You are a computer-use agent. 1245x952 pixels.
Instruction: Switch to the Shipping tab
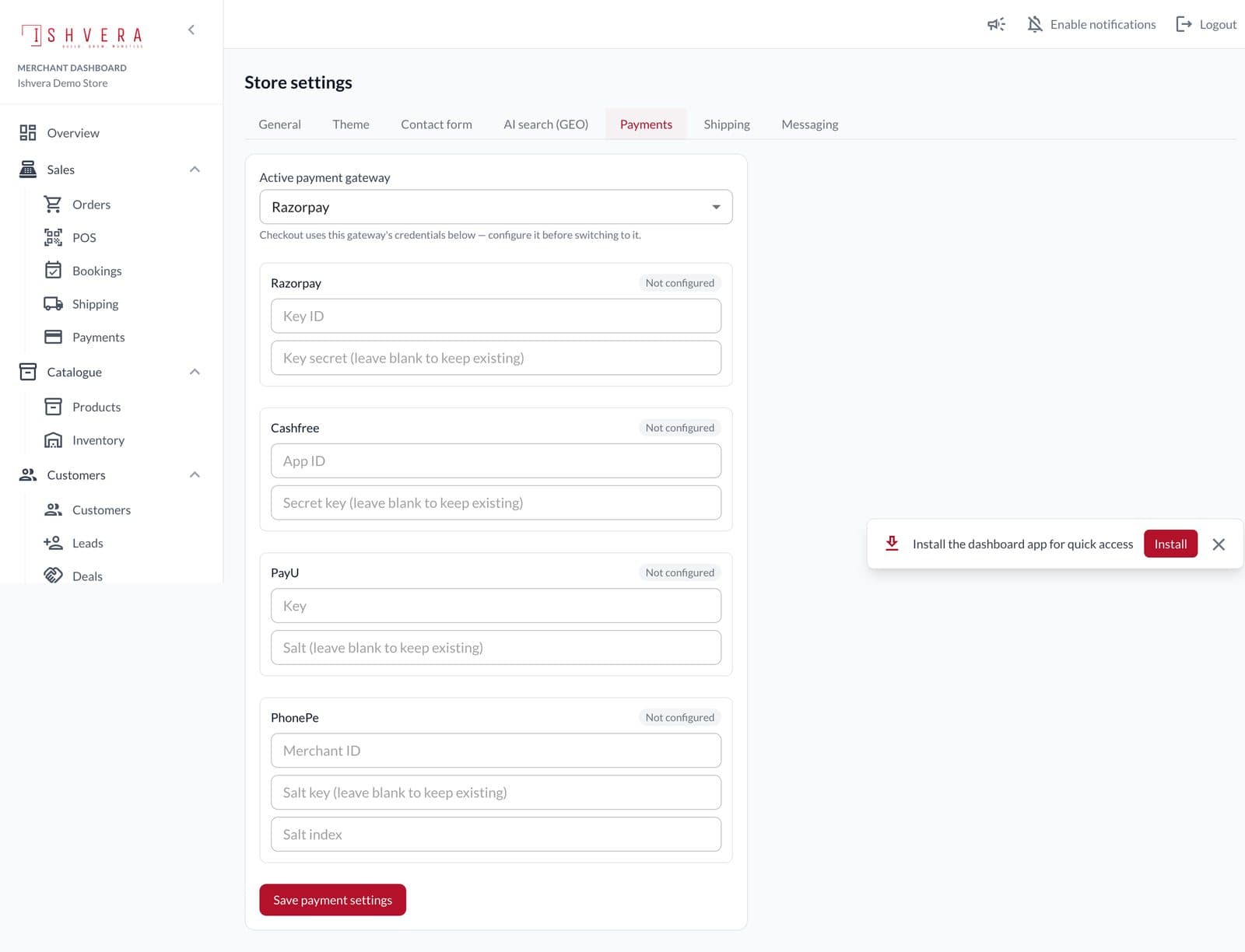pyautogui.click(x=727, y=124)
